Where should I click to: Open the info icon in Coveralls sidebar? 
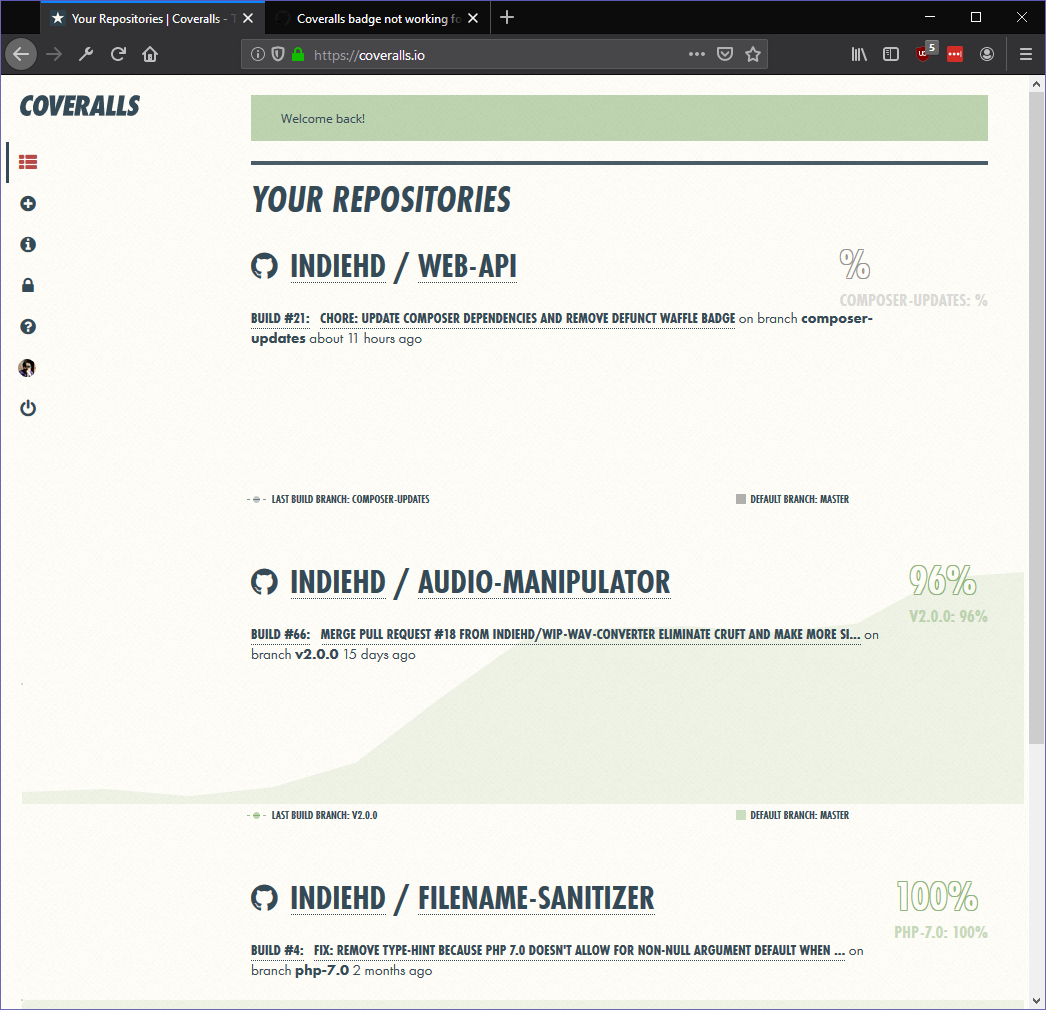28,245
